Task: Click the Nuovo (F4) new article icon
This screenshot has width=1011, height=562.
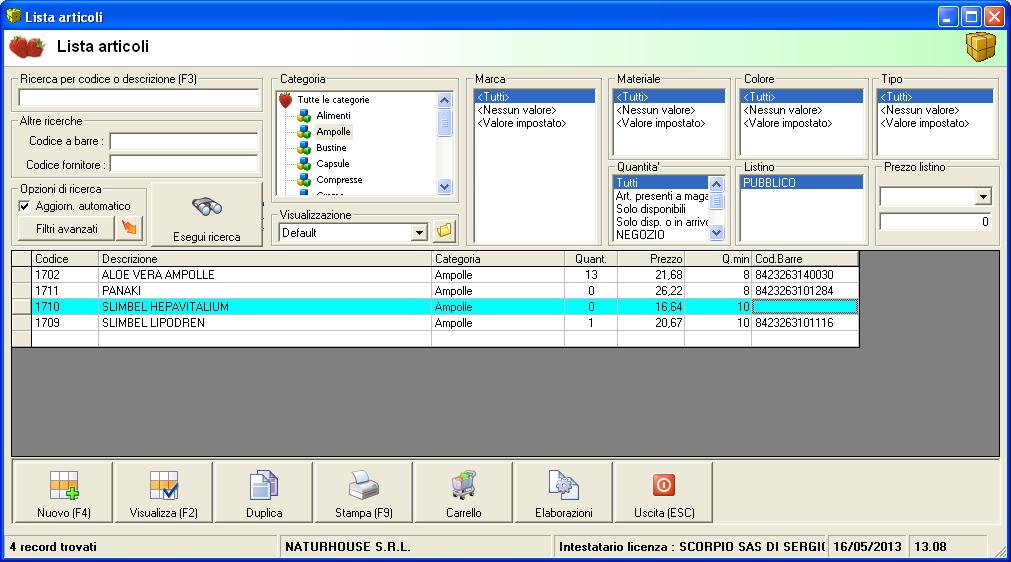Action: click(62, 487)
